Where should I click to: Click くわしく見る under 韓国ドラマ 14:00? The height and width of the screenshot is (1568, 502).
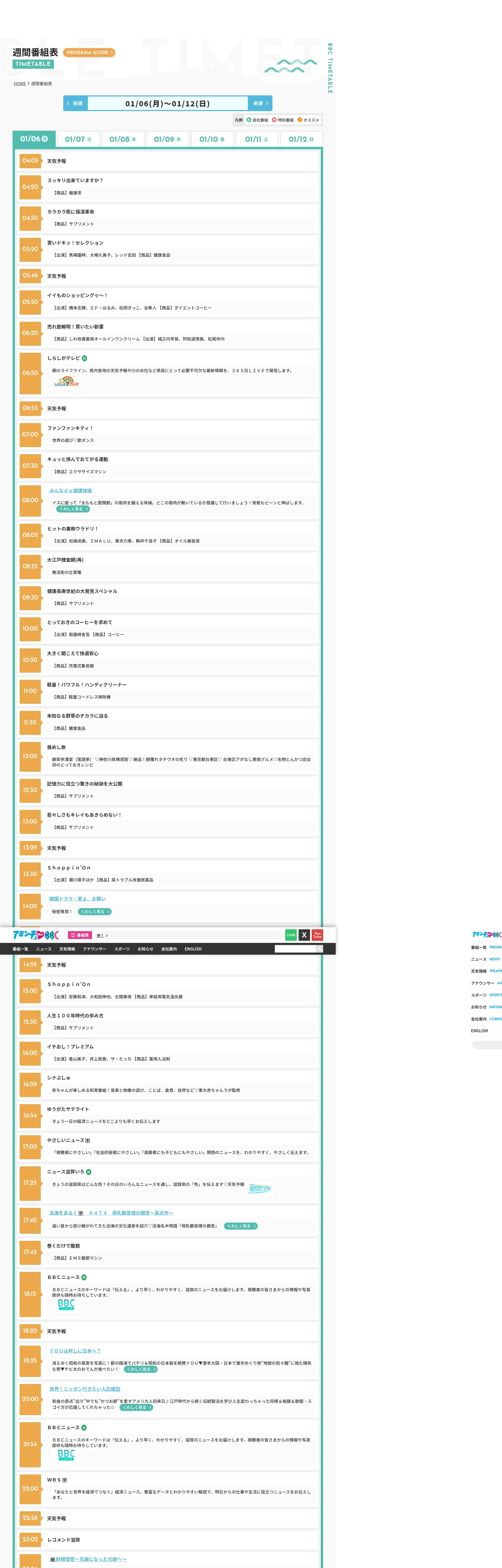(95, 911)
